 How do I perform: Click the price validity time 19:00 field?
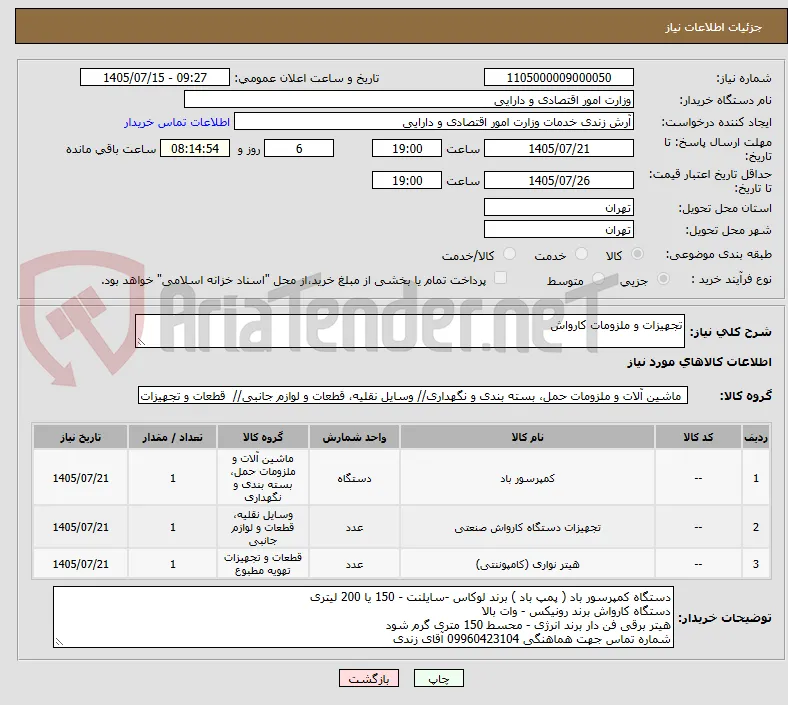tap(407, 180)
